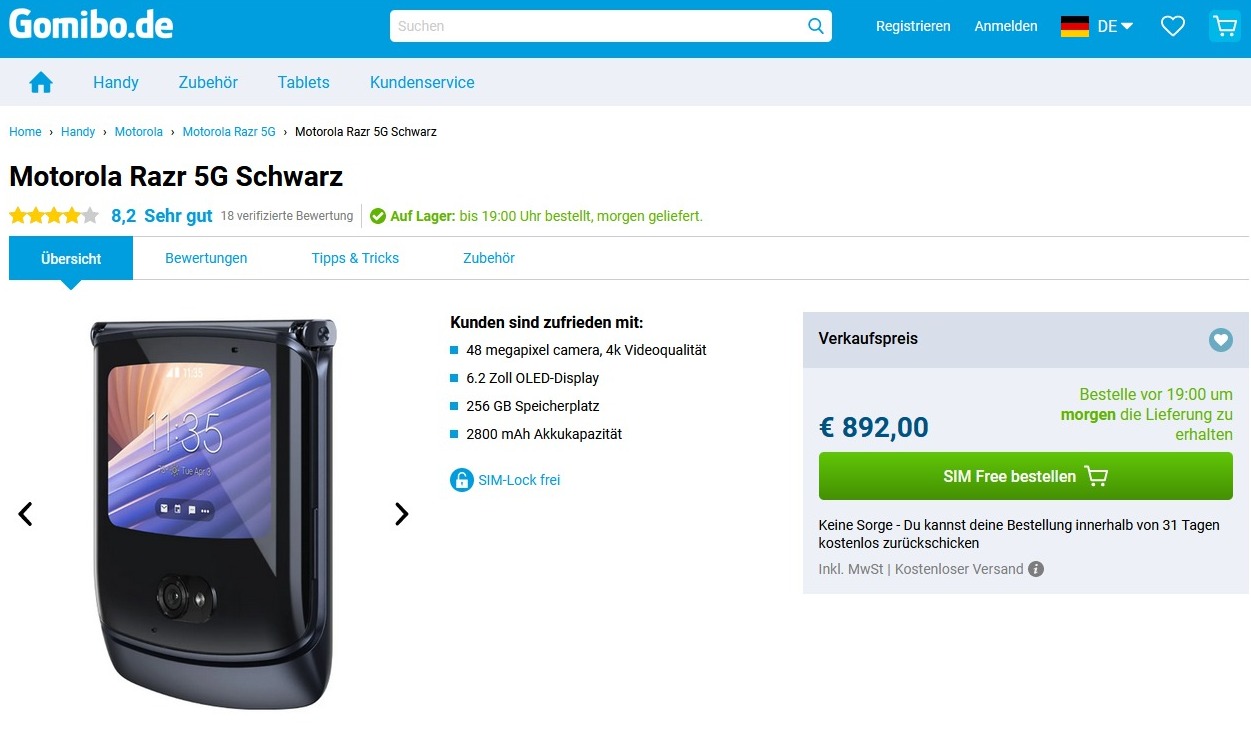Show previous product image arrow
The width and height of the screenshot is (1251, 731).
pyautogui.click(x=25, y=514)
